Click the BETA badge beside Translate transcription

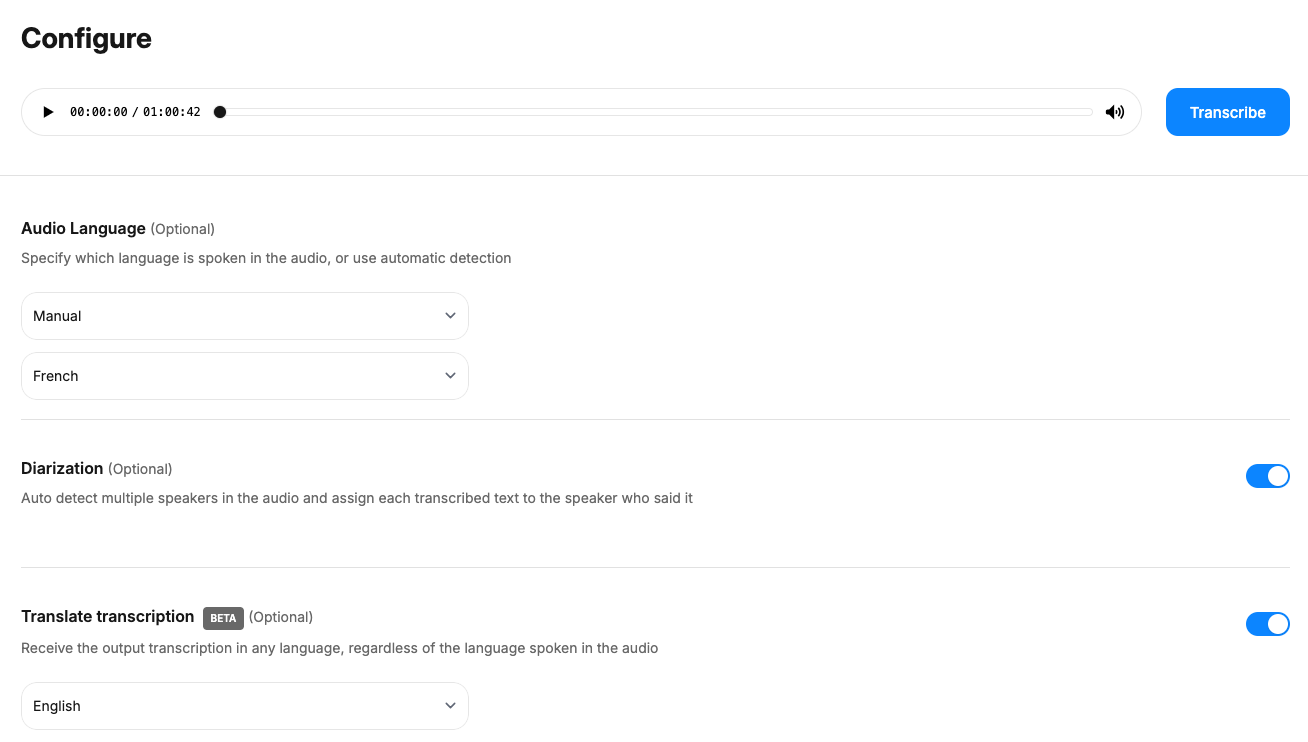pyautogui.click(x=223, y=618)
